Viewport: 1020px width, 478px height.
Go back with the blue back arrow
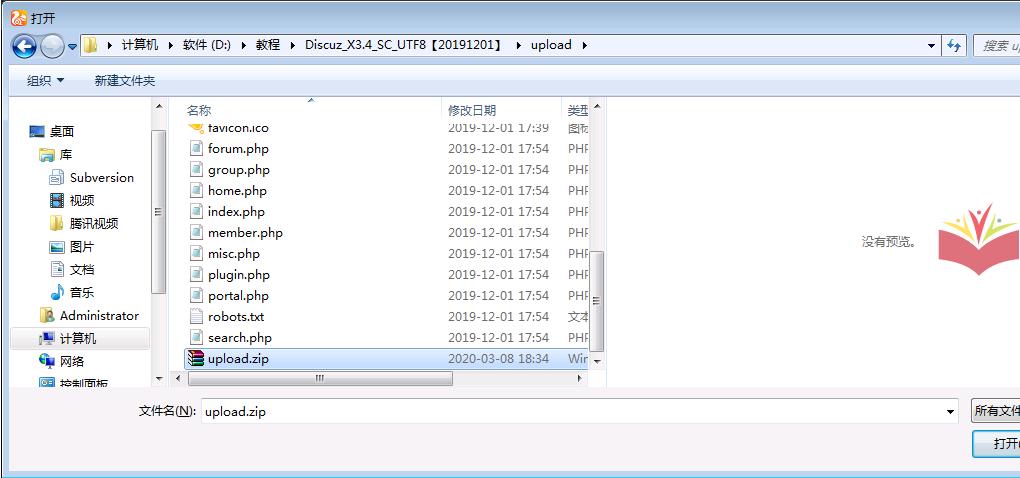pos(24,46)
